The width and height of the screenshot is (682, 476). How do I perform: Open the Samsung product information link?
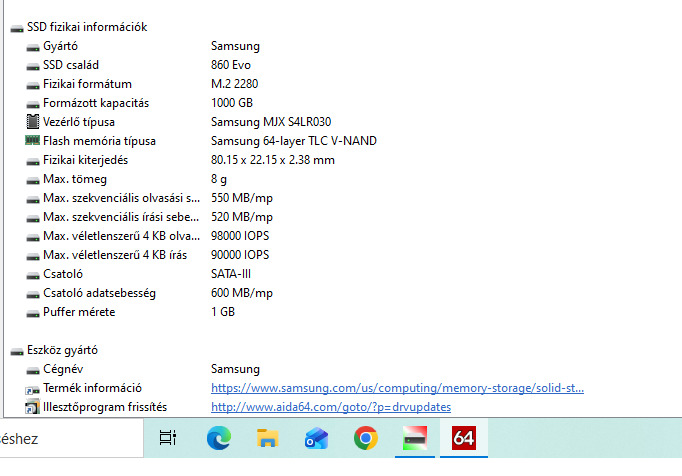tap(397, 388)
